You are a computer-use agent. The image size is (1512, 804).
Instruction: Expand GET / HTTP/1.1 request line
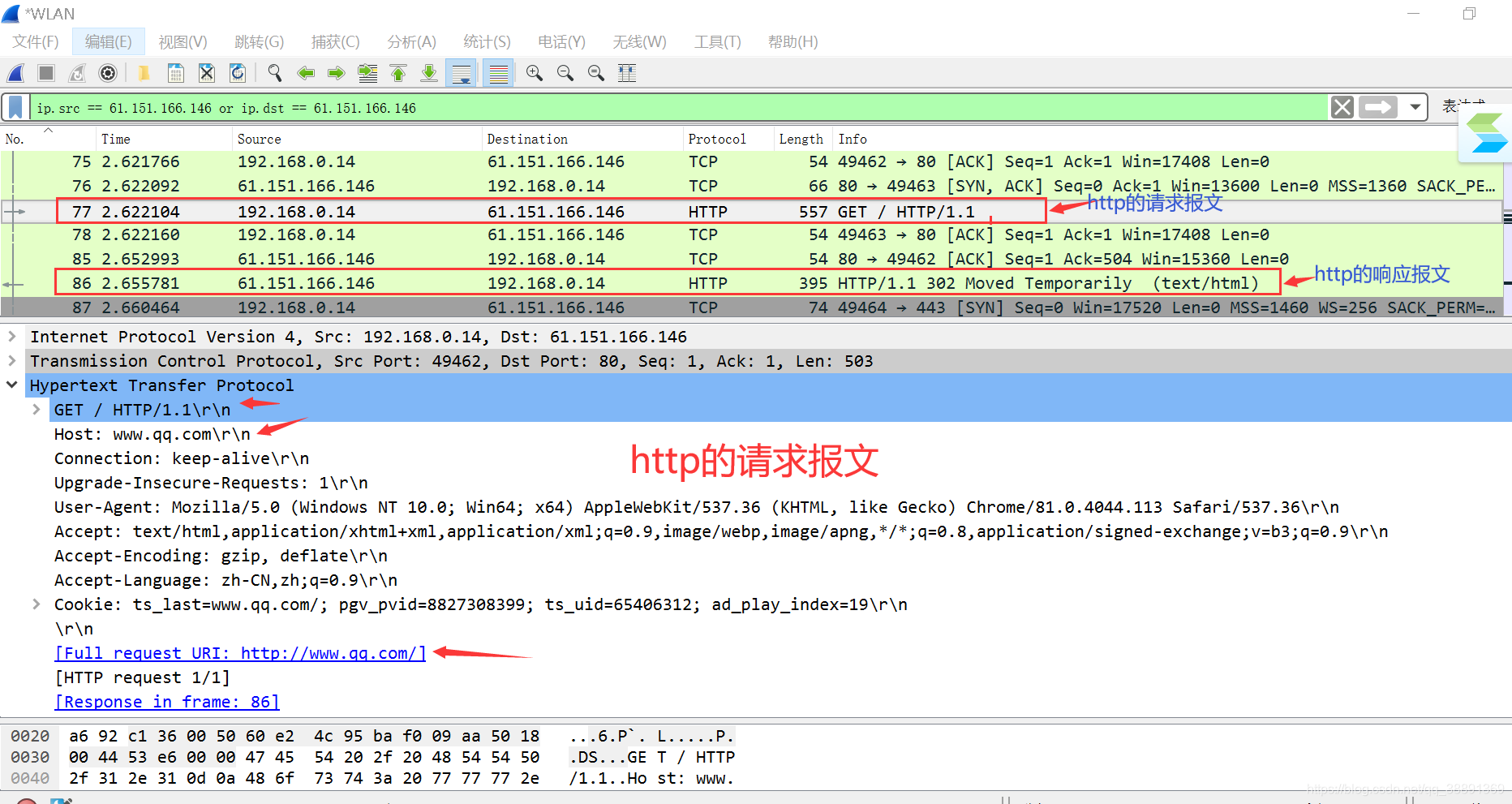tap(37, 409)
